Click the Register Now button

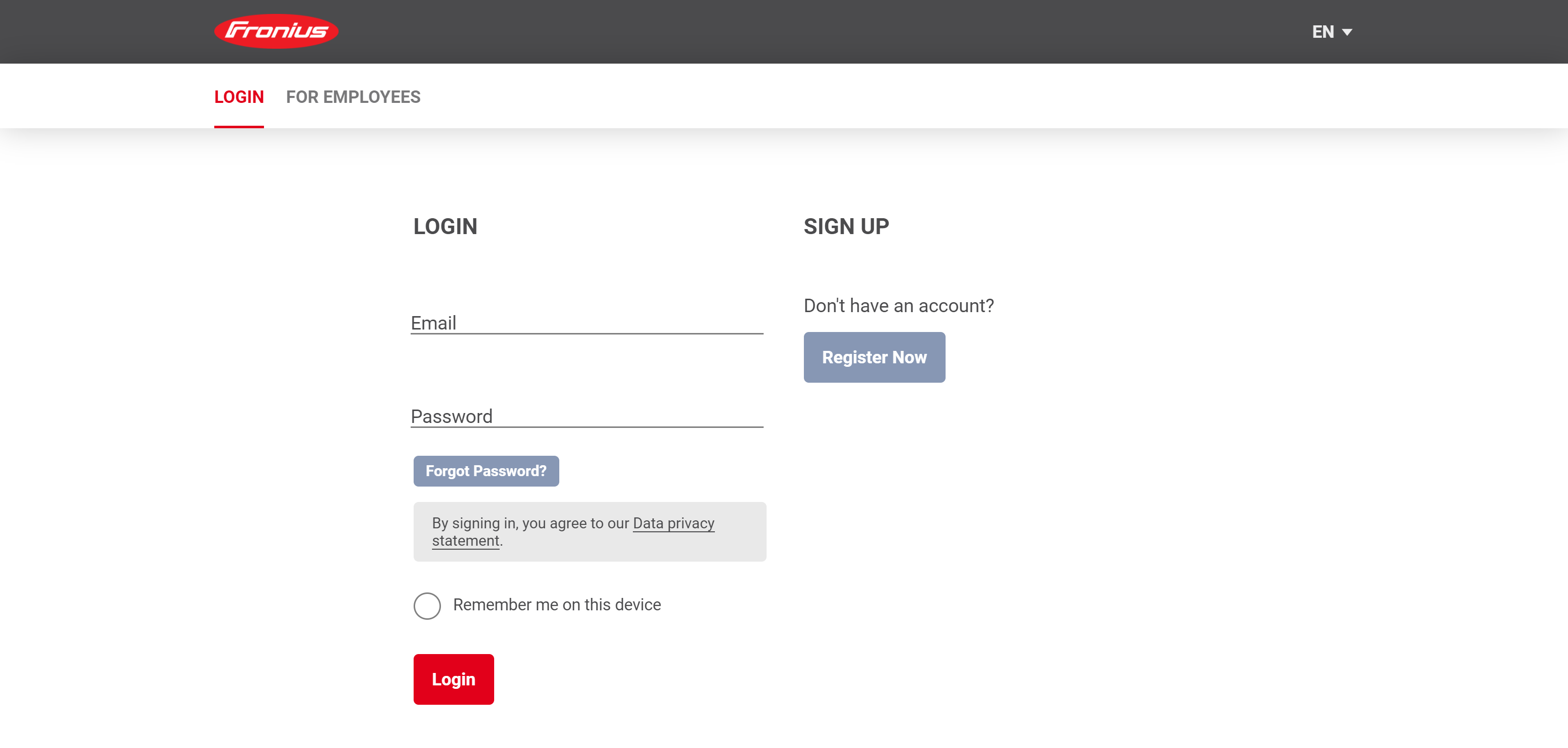pyautogui.click(x=873, y=357)
